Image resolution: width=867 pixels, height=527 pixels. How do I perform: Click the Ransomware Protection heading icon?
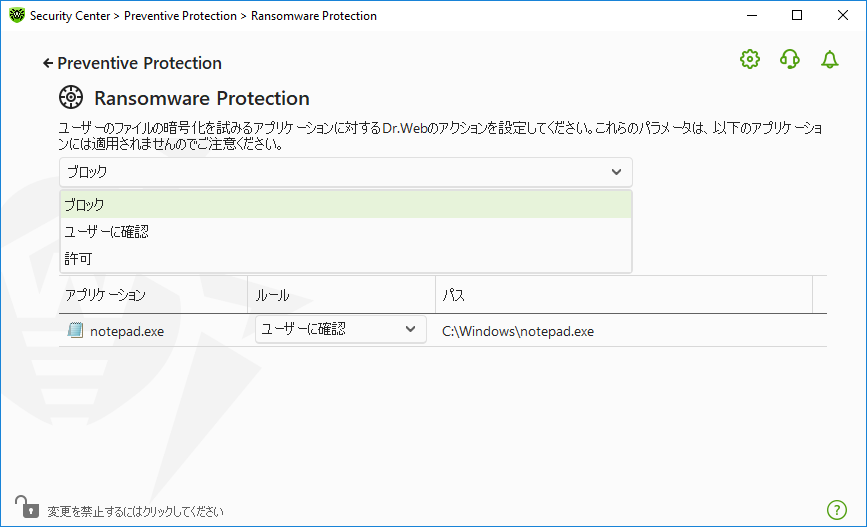tap(71, 98)
